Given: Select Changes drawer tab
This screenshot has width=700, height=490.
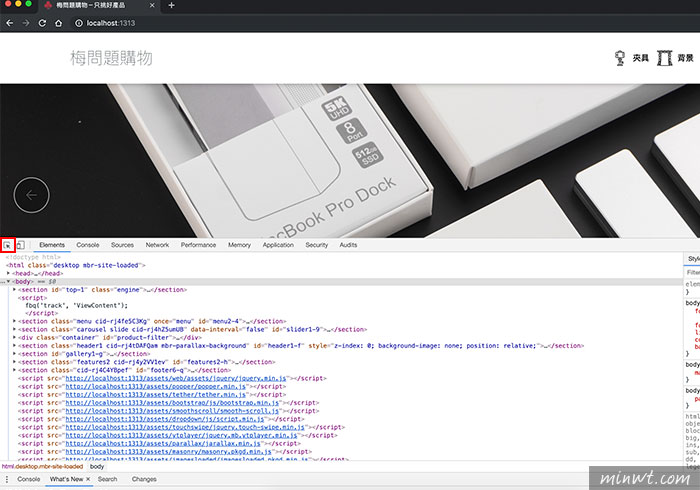Looking at the screenshot, I should [x=144, y=479].
